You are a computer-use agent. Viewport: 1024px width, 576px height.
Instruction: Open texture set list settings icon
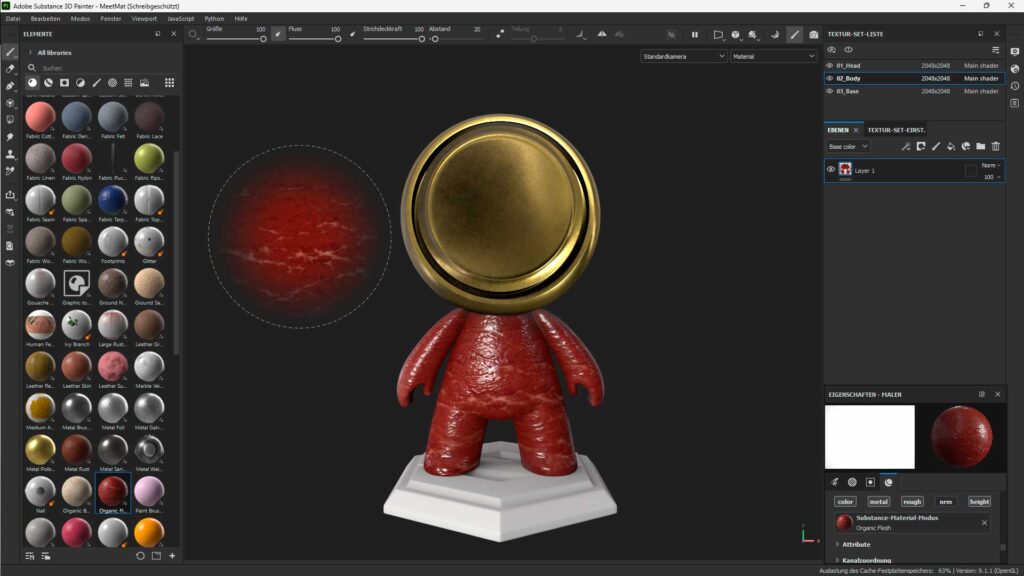(x=995, y=50)
